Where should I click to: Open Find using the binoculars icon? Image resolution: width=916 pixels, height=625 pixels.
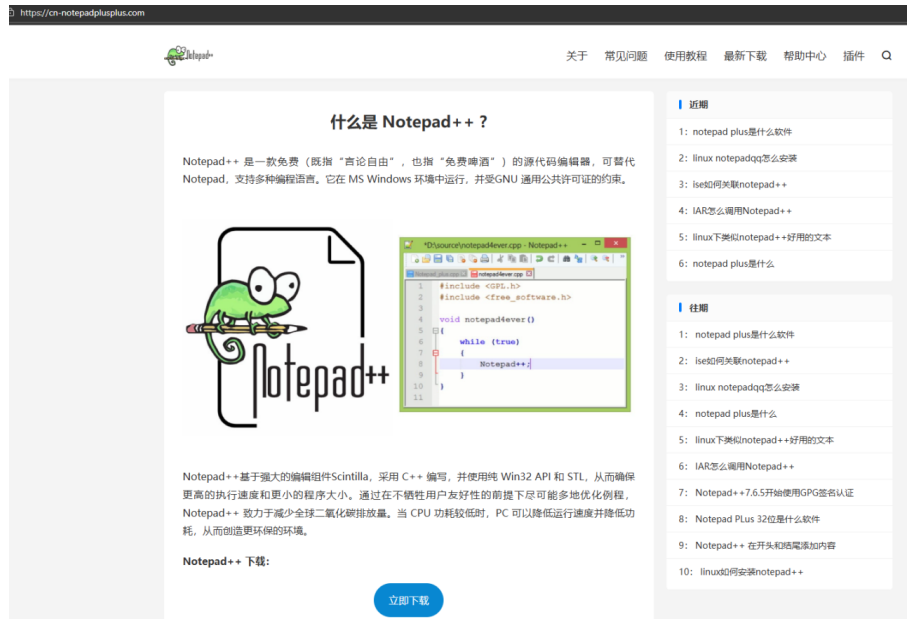(564, 259)
